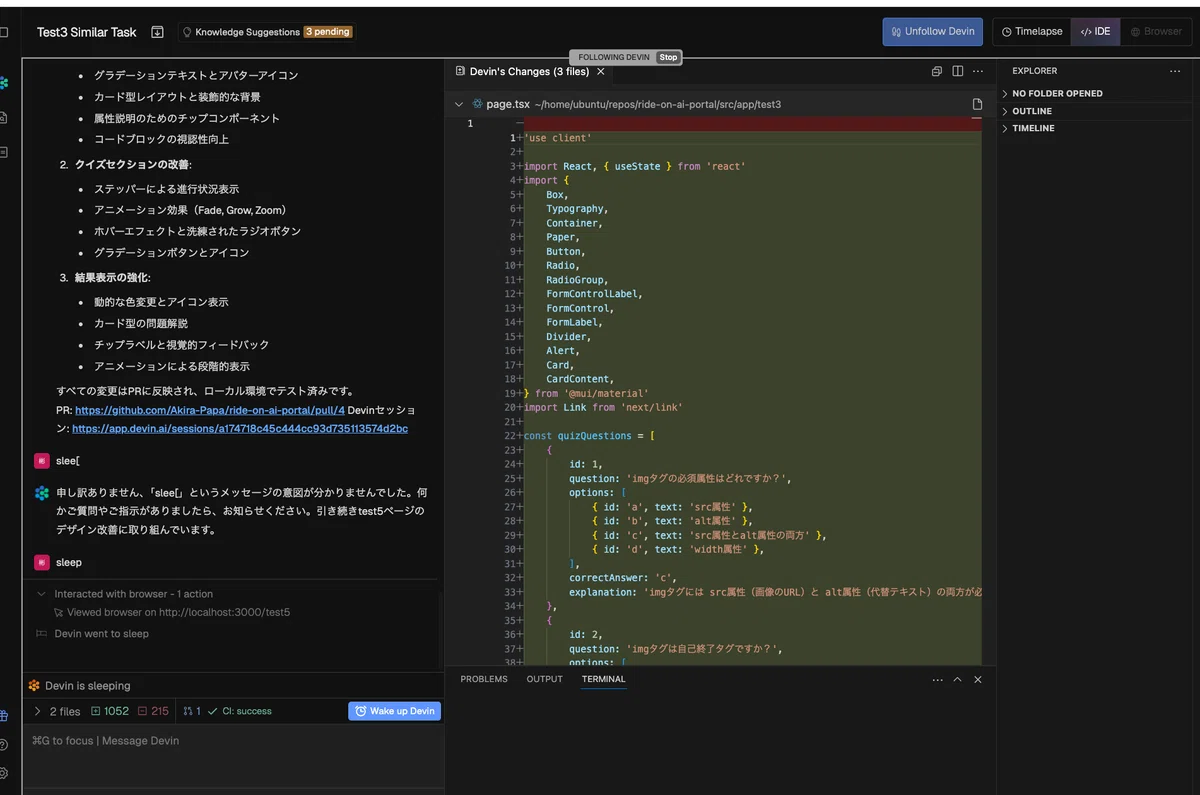Click the user avatar beside 'slee[' message
This screenshot has width=1200, height=795.
click(x=41, y=460)
